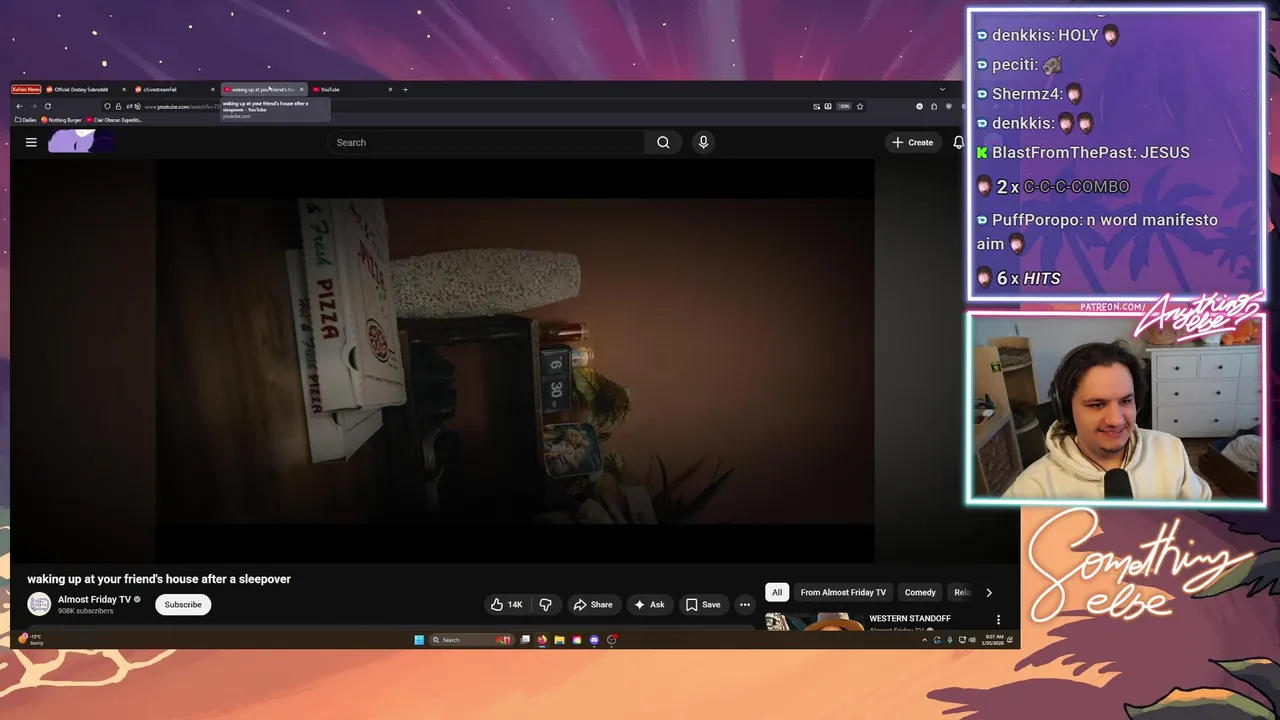Click the site padlock icon

[x=118, y=106]
